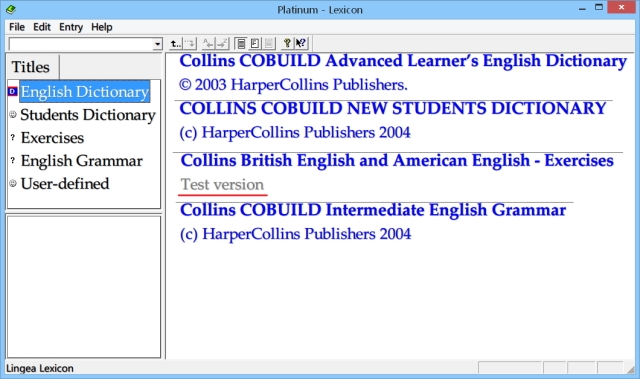Open Collins British English and American English Exercises
This screenshot has height=379, width=640.
397,161
